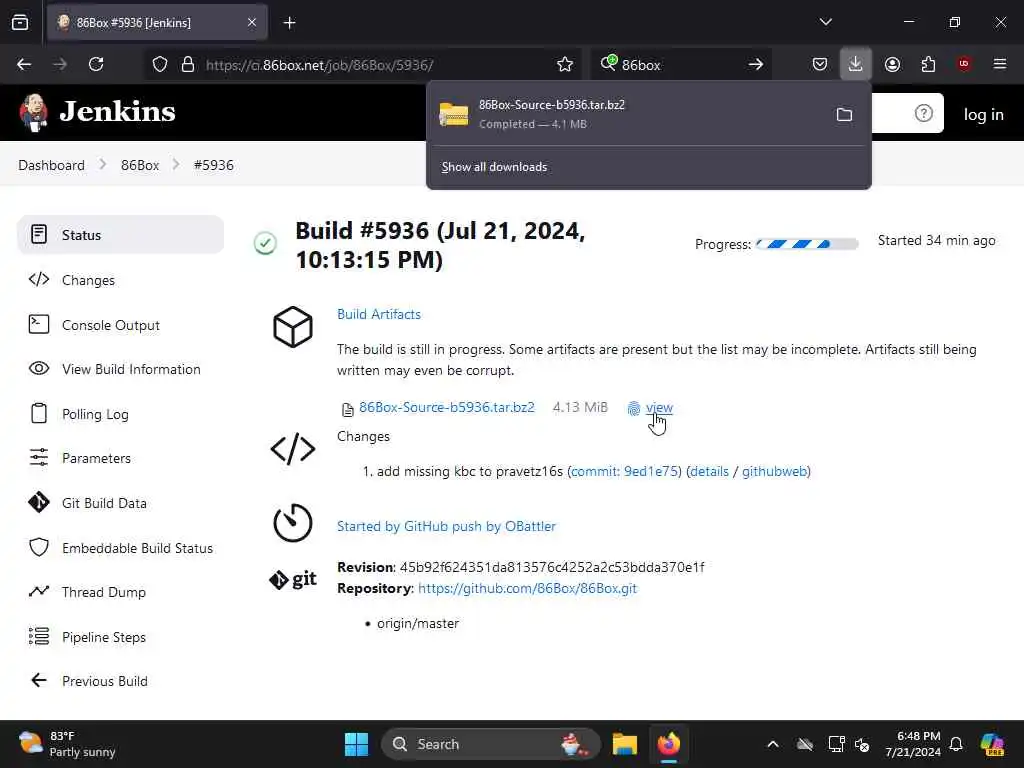1024x768 pixels.
Task: Go back to the previous page
Action: 24,64
